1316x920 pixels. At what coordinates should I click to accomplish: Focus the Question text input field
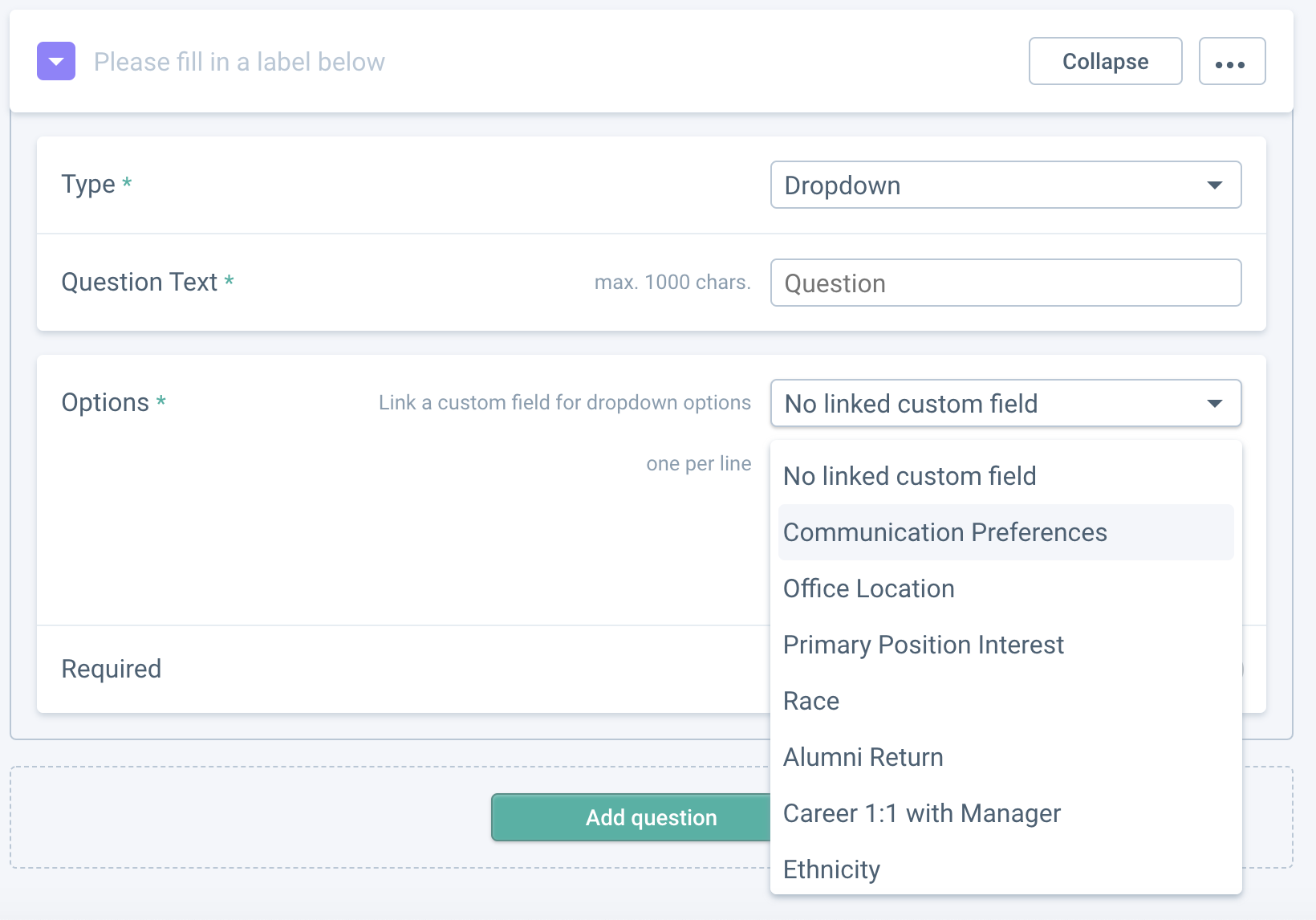click(1005, 283)
